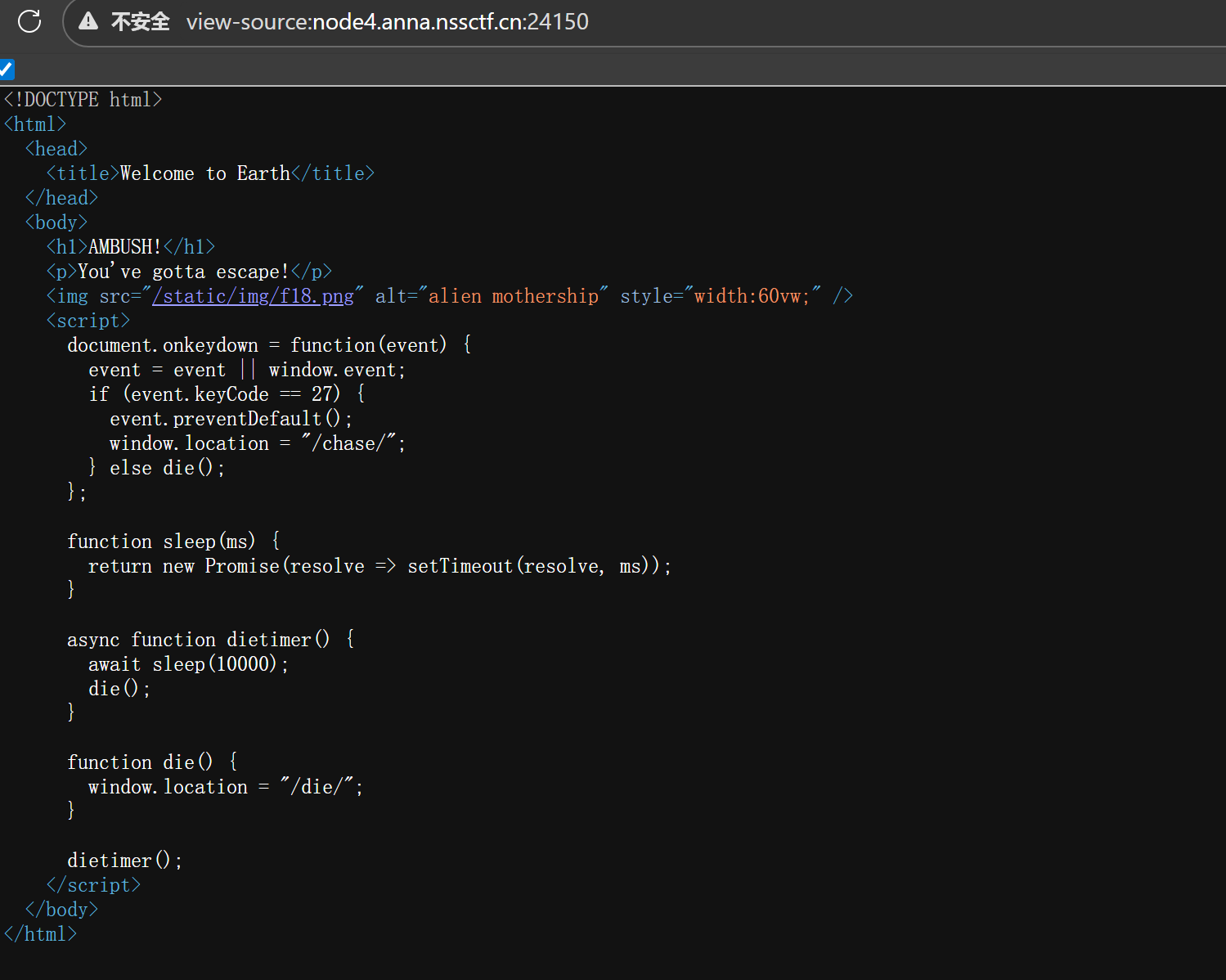
Task: Click the reload page icon
Action: tap(29, 21)
